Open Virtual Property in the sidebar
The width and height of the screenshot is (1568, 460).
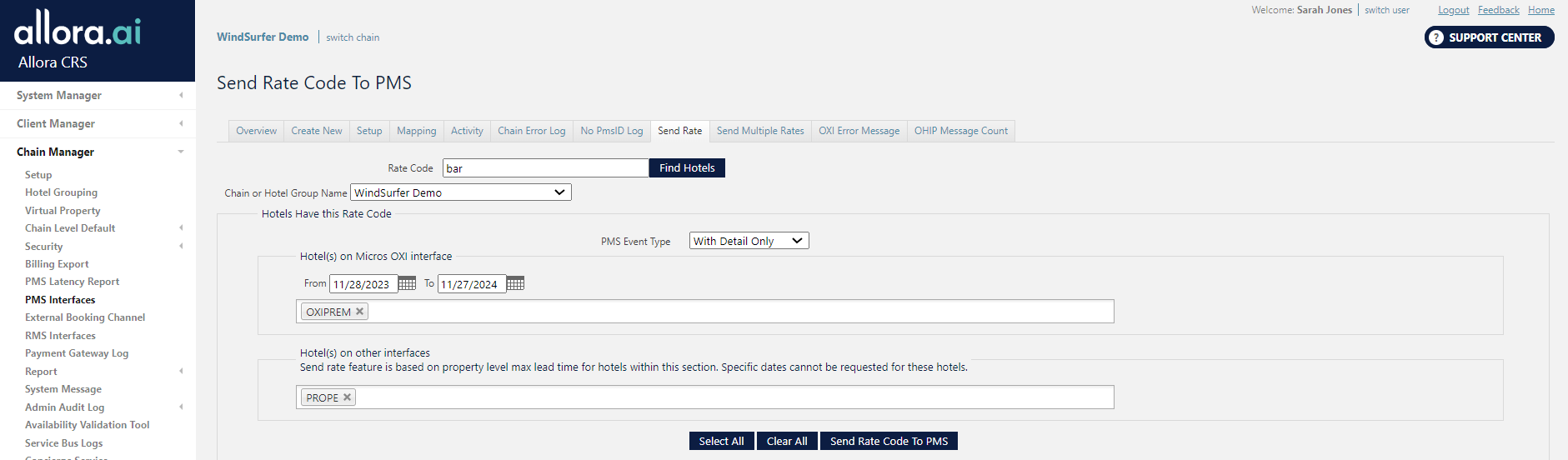[x=63, y=211]
